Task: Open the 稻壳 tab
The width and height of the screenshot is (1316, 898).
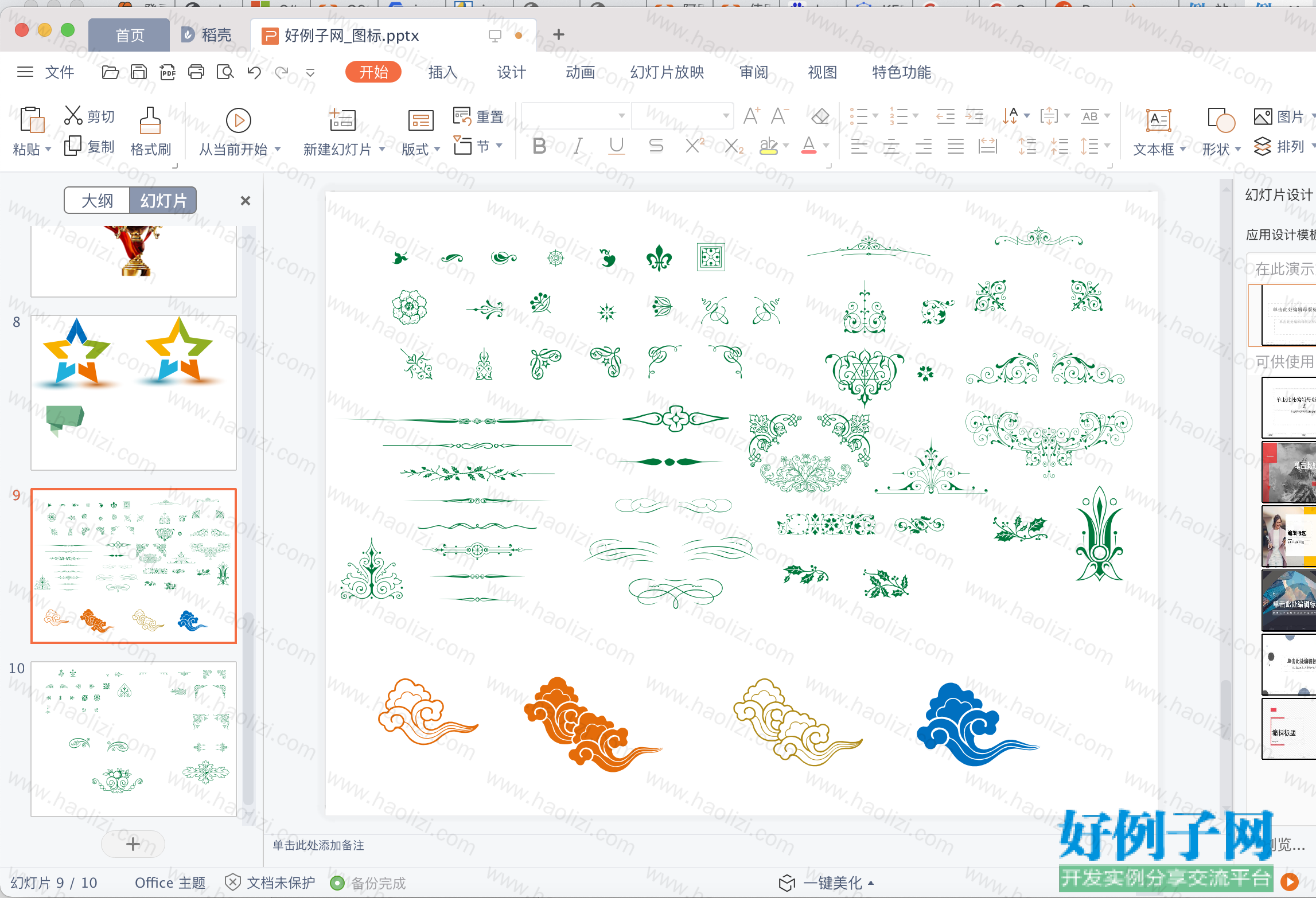Action: click(207, 36)
